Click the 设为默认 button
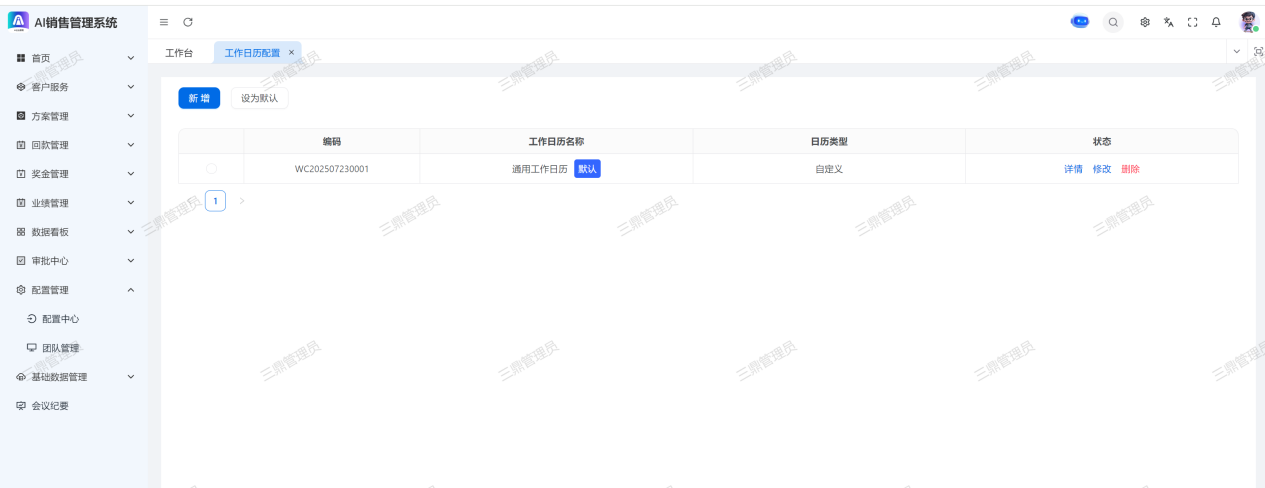Viewport: 1265px width, 488px height. pos(259,98)
